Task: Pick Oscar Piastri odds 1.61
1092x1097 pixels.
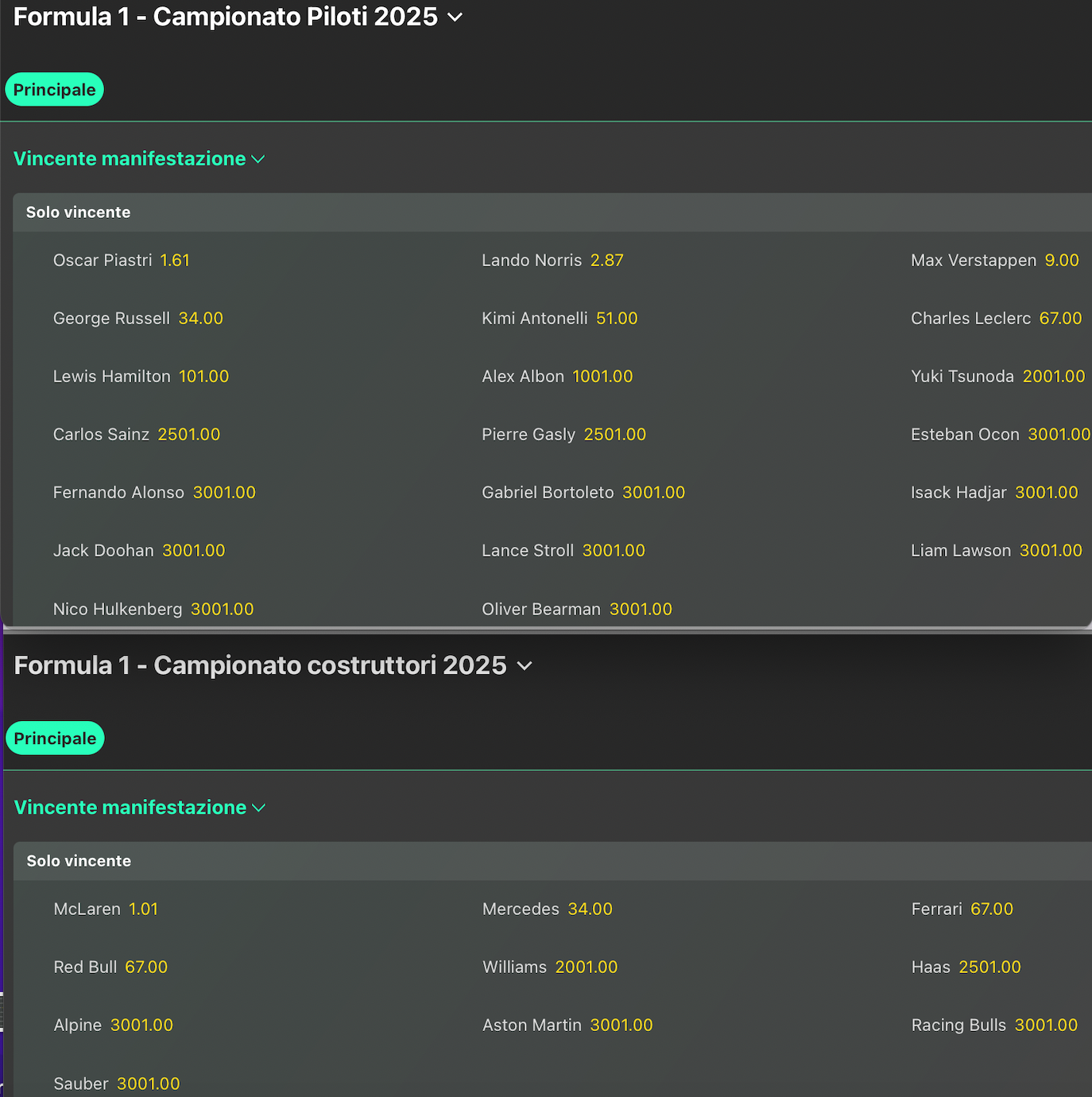Action: (x=174, y=261)
